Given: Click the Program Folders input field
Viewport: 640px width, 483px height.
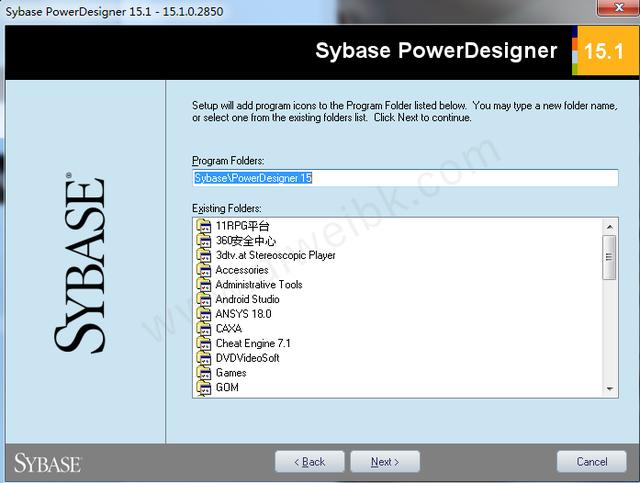Looking at the screenshot, I should pyautogui.click(x=405, y=178).
